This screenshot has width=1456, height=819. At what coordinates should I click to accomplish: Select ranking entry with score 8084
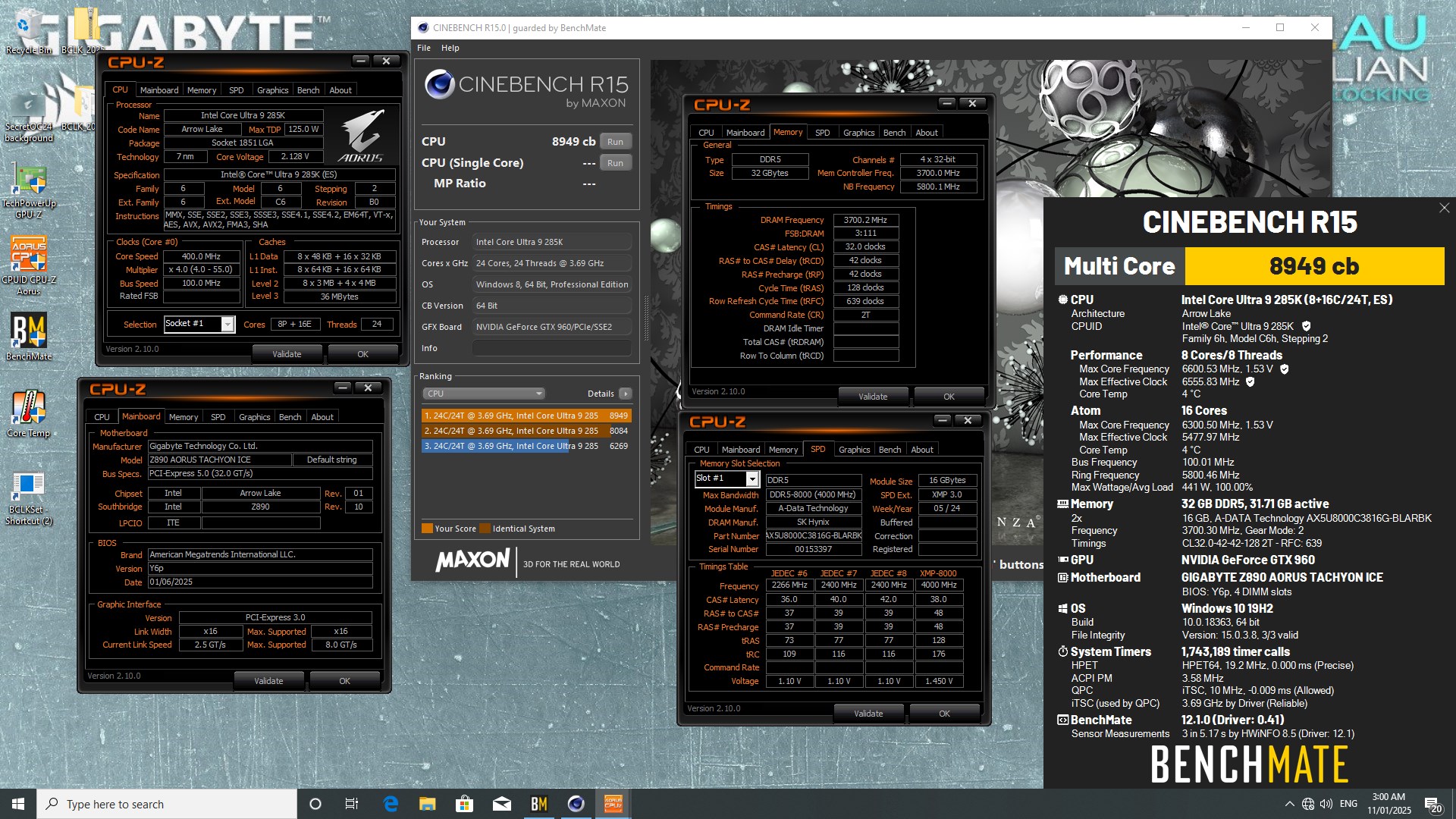[526, 431]
